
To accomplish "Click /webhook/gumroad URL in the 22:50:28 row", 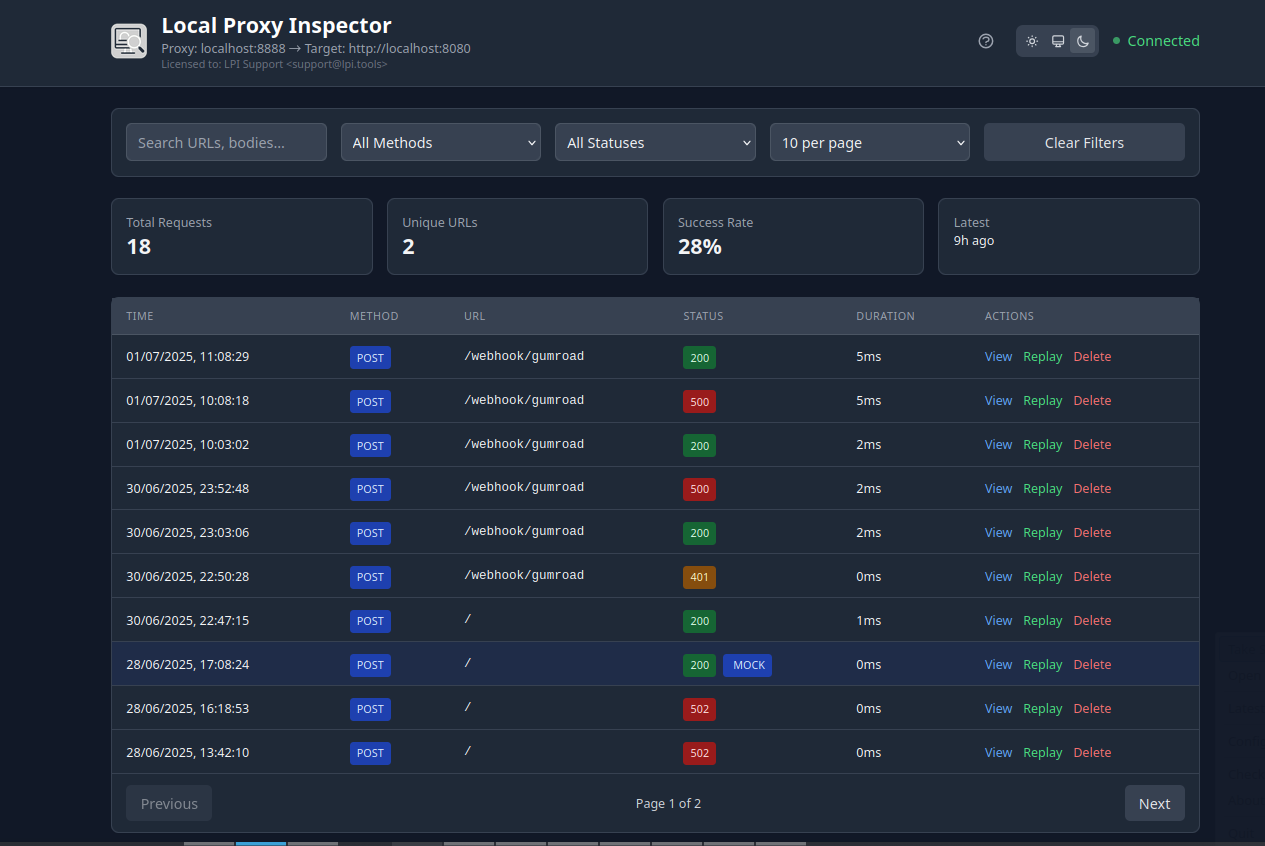I will [x=524, y=575].
